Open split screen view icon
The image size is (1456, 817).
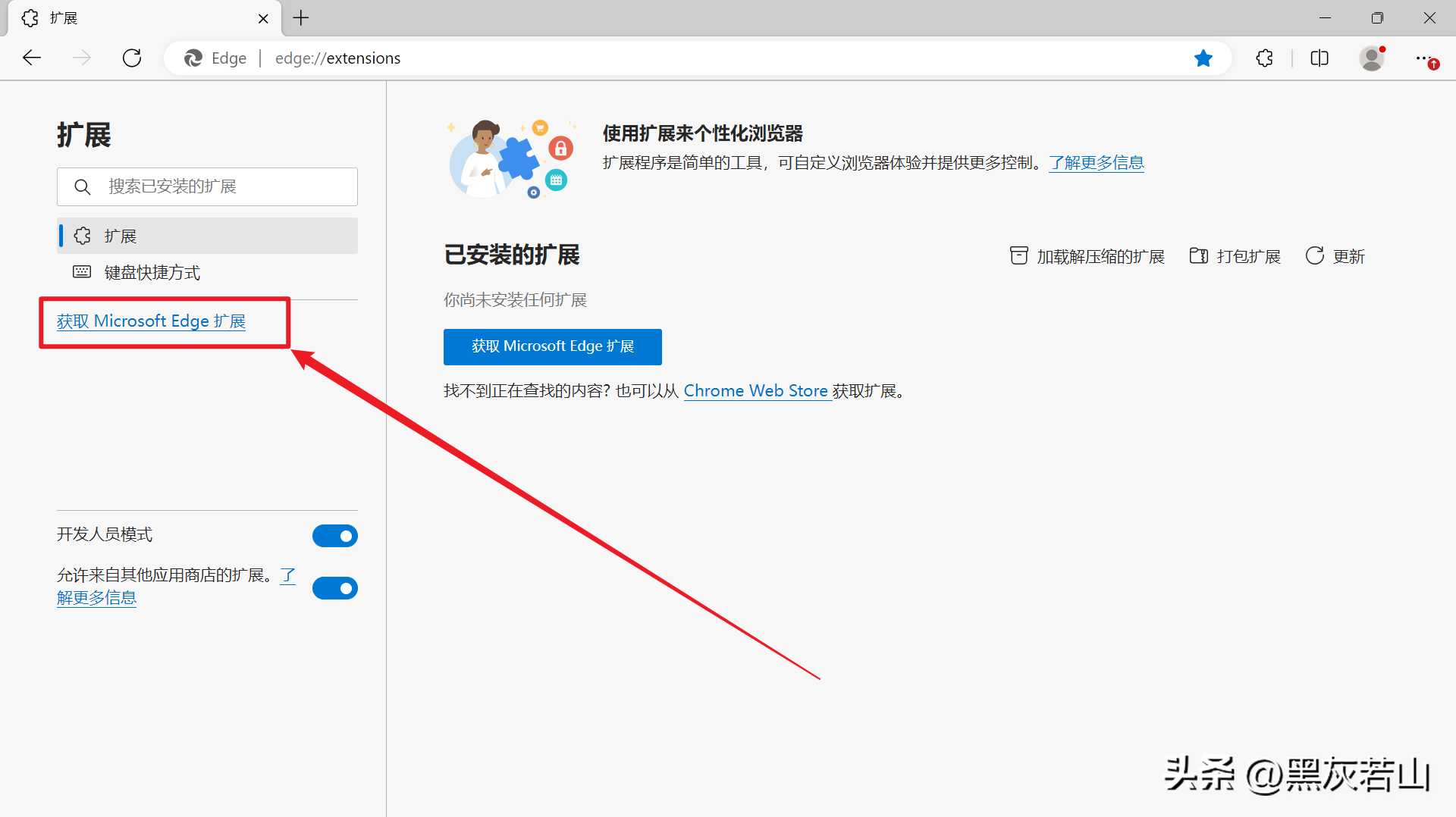[1319, 58]
